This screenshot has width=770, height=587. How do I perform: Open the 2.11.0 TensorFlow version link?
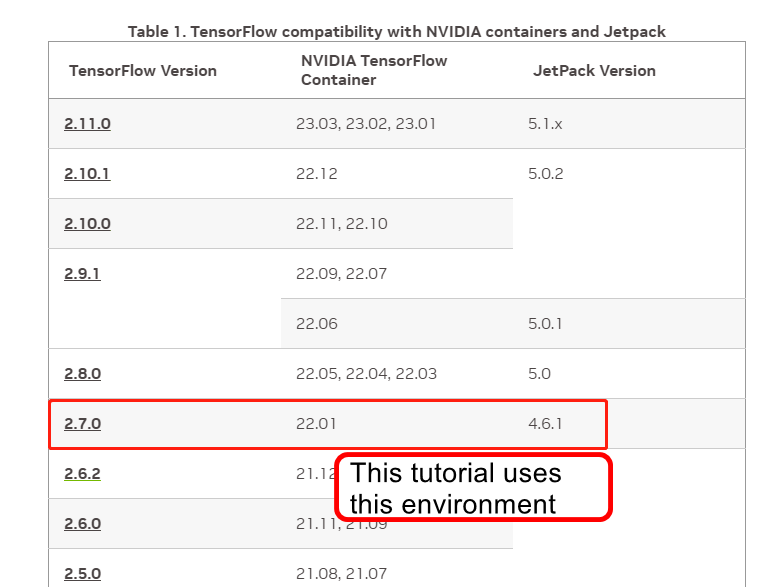click(87, 124)
